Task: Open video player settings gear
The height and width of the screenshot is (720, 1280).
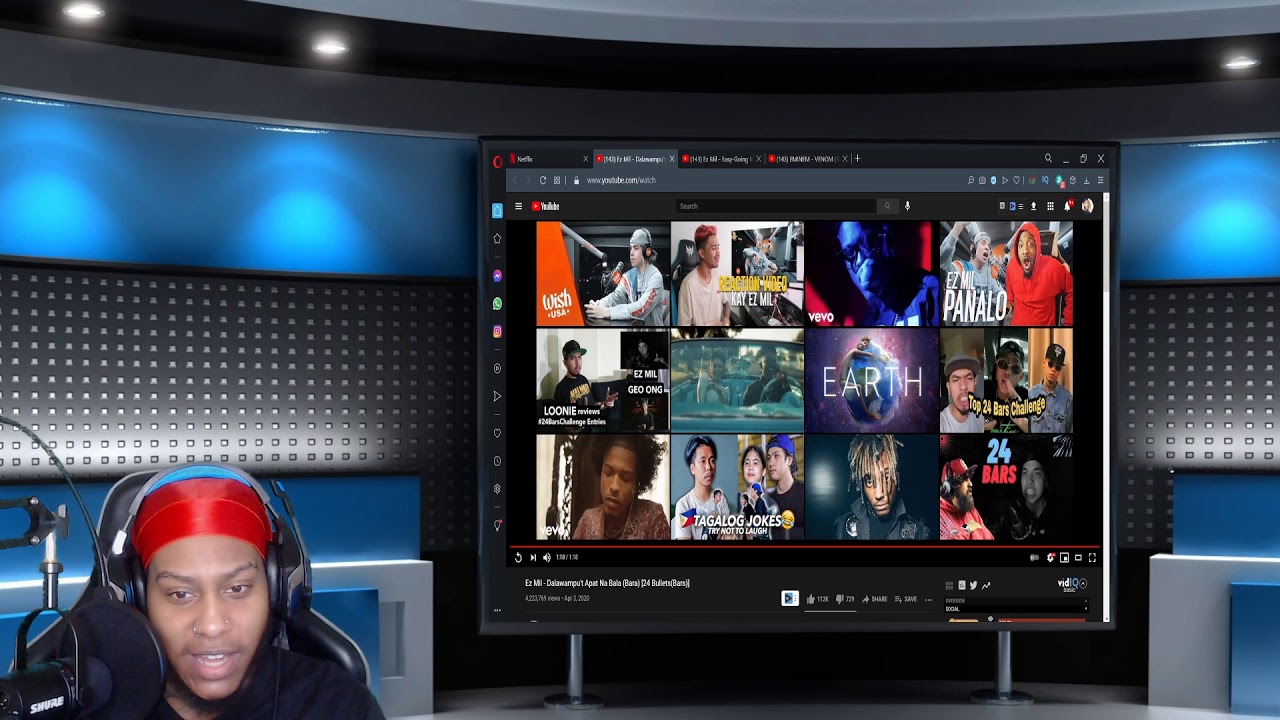Action: [1050, 558]
